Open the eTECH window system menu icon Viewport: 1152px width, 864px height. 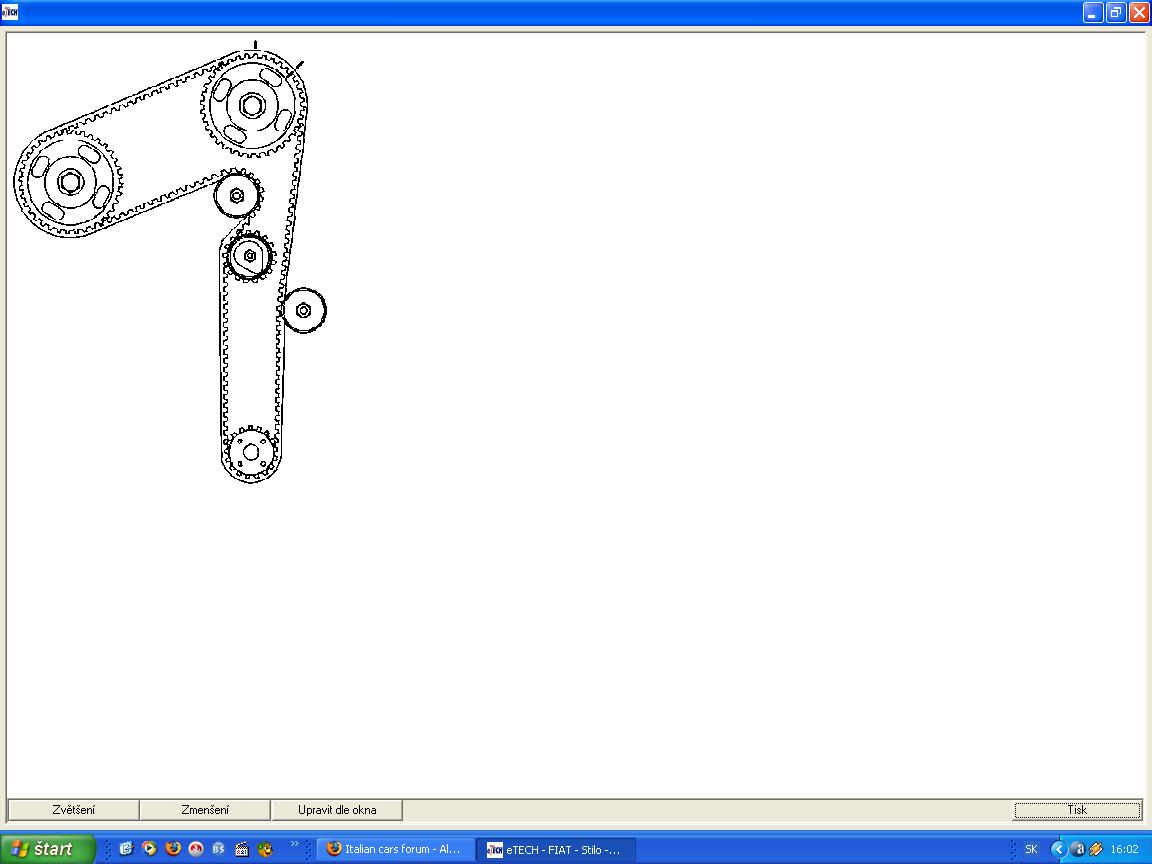click(x=10, y=12)
